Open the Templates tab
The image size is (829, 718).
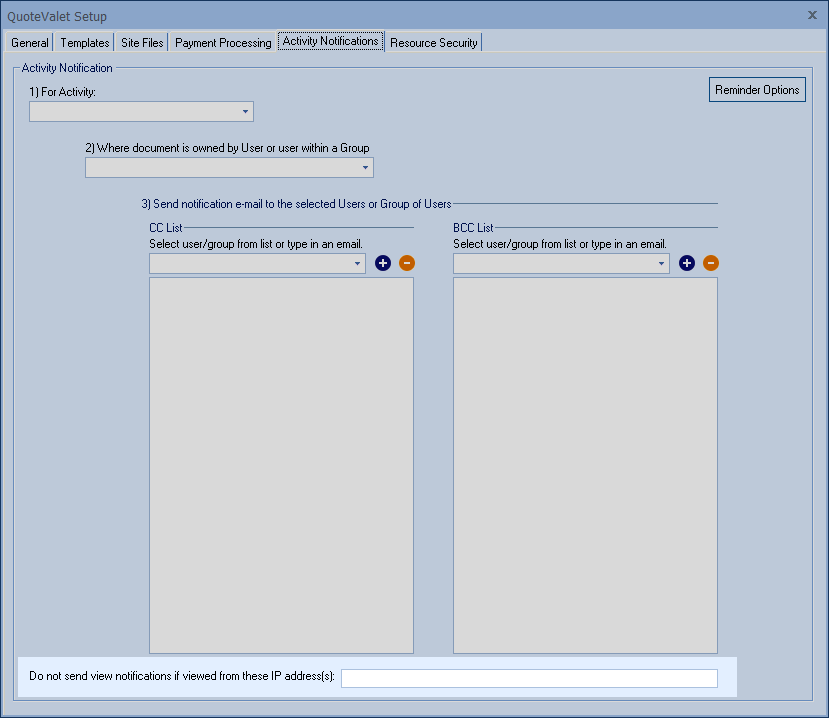tap(85, 42)
